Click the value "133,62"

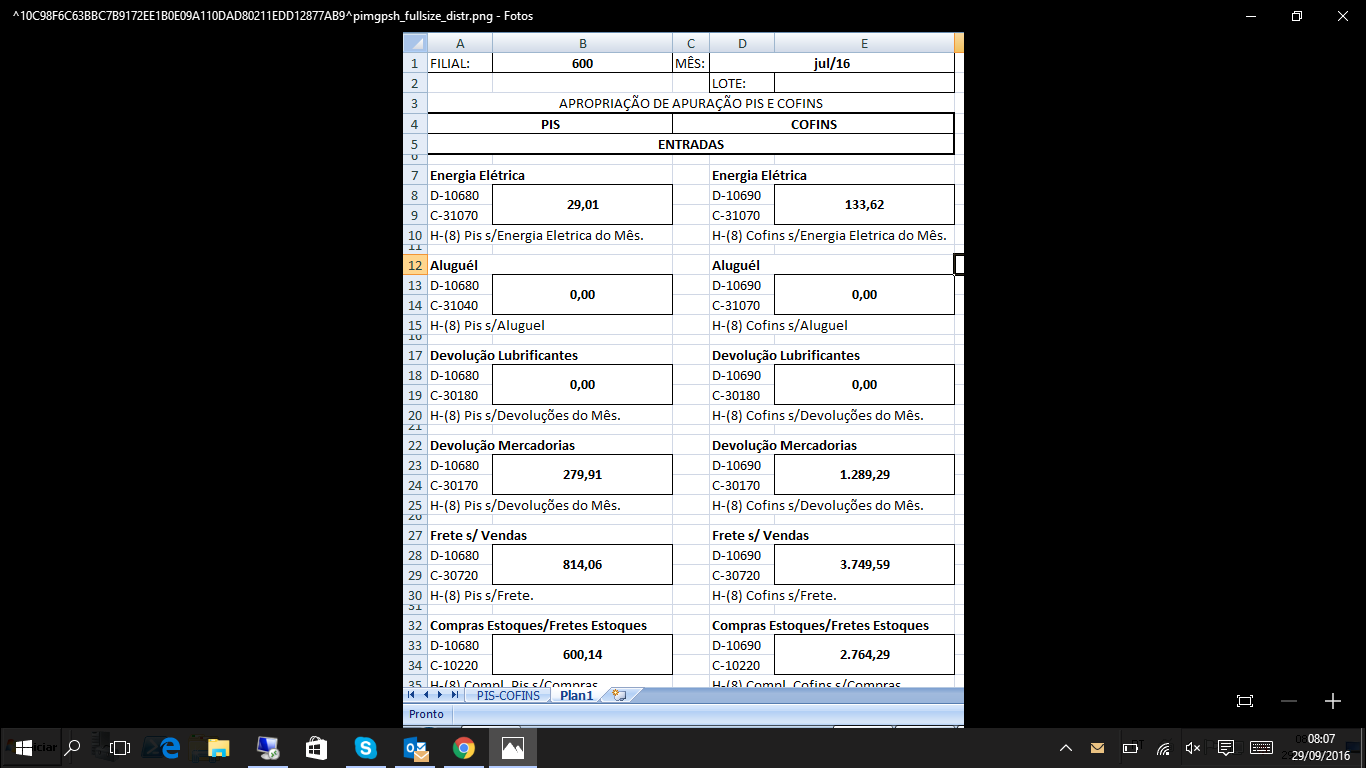pos(864,204)
